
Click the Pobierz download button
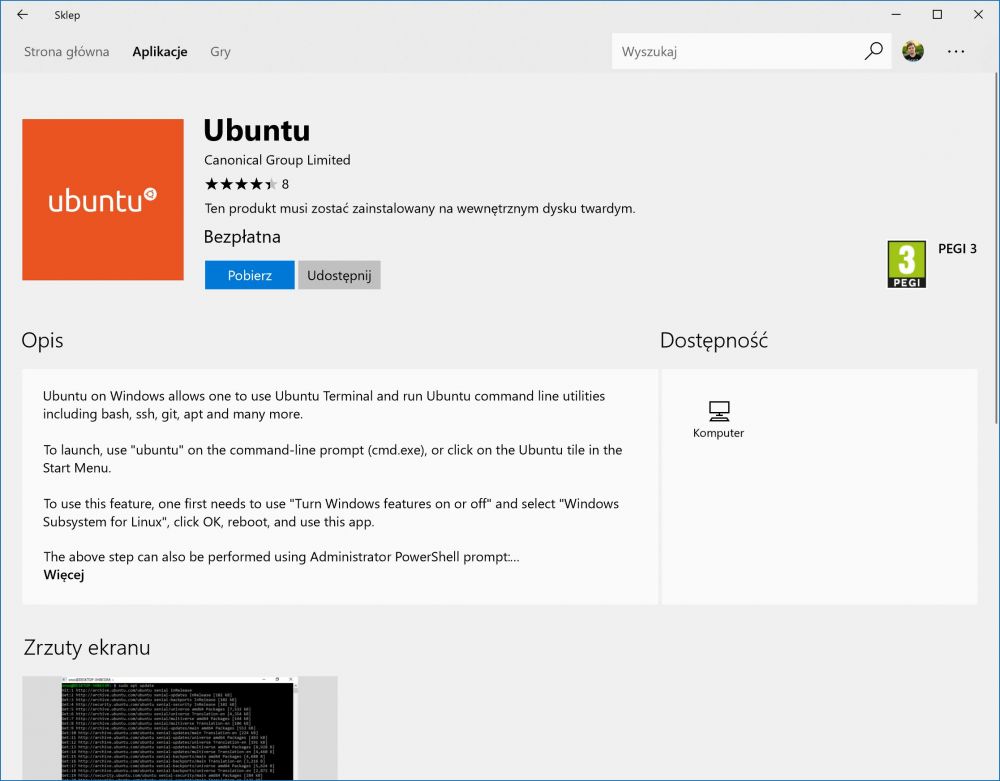(249, 275)
